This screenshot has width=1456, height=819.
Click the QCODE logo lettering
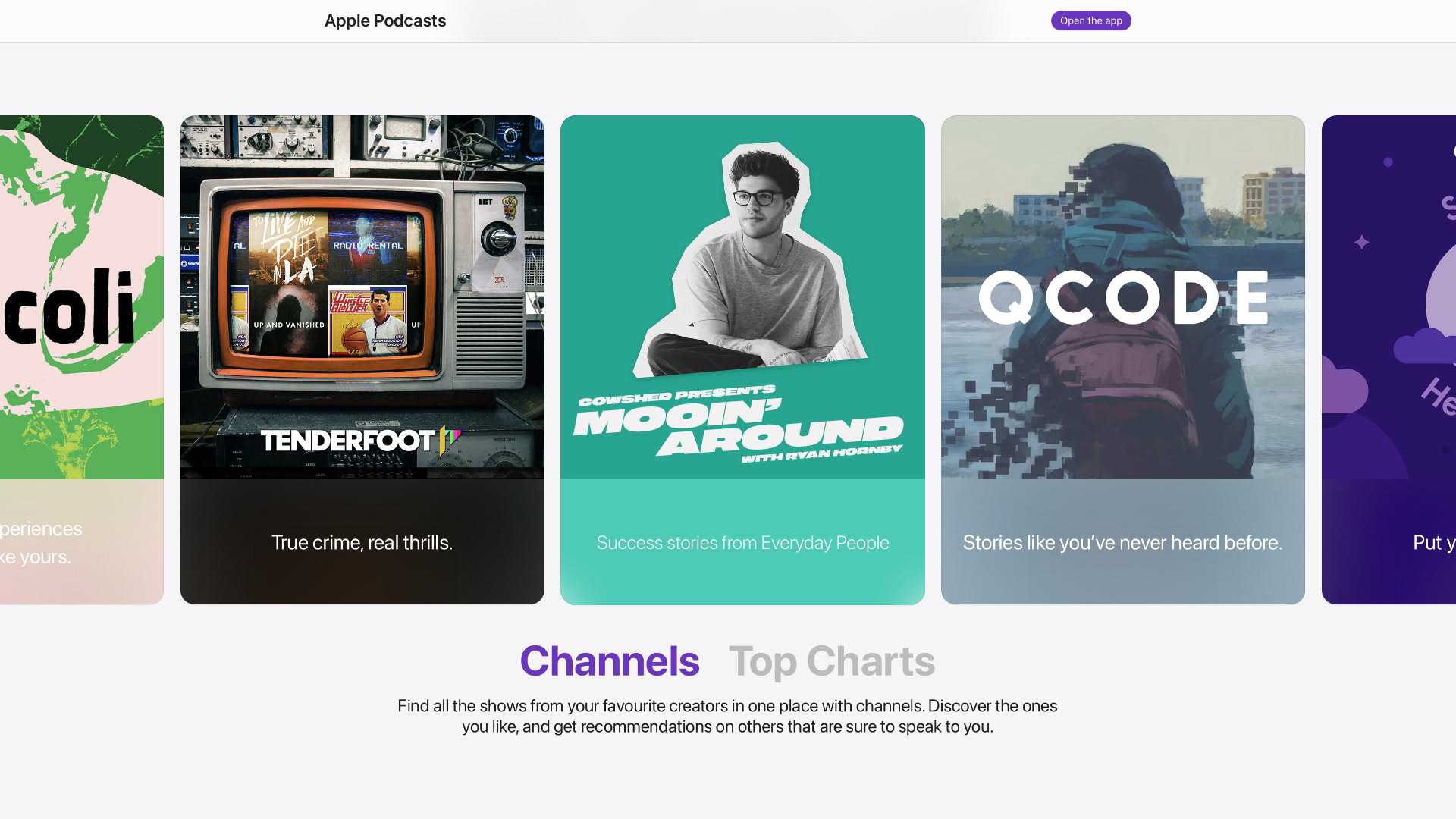[x=1122, y=298]
